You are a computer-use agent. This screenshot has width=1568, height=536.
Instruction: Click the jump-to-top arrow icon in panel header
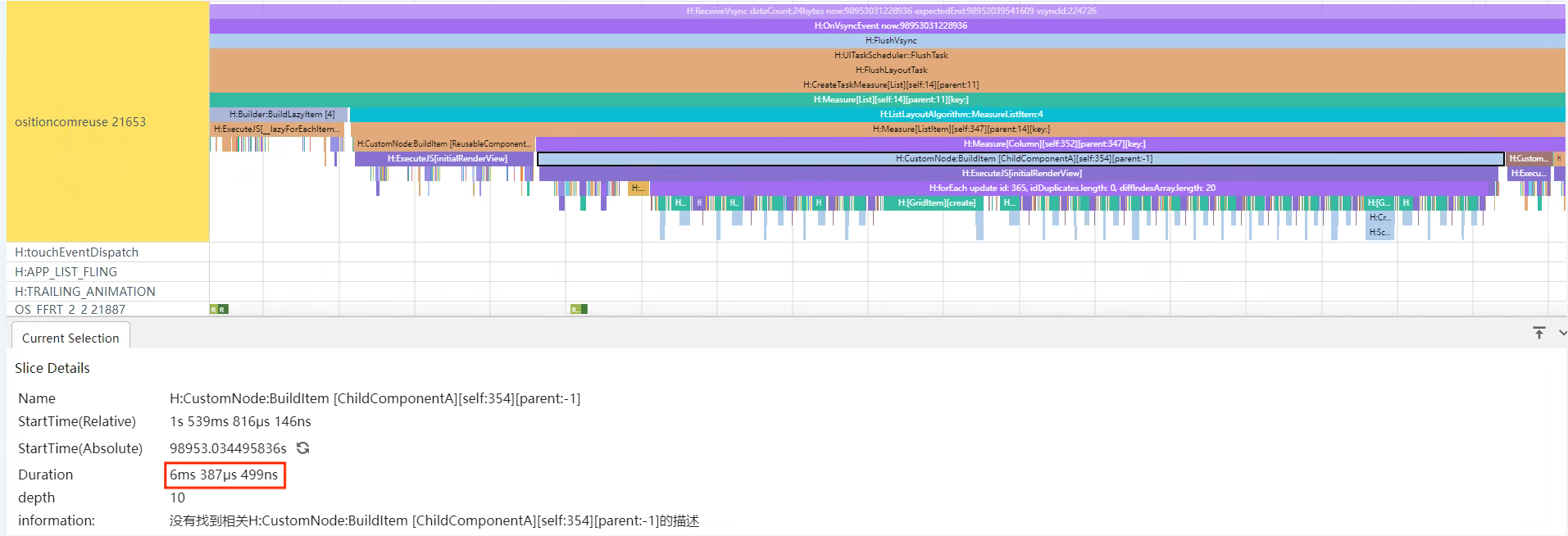tap(1539, 333)
